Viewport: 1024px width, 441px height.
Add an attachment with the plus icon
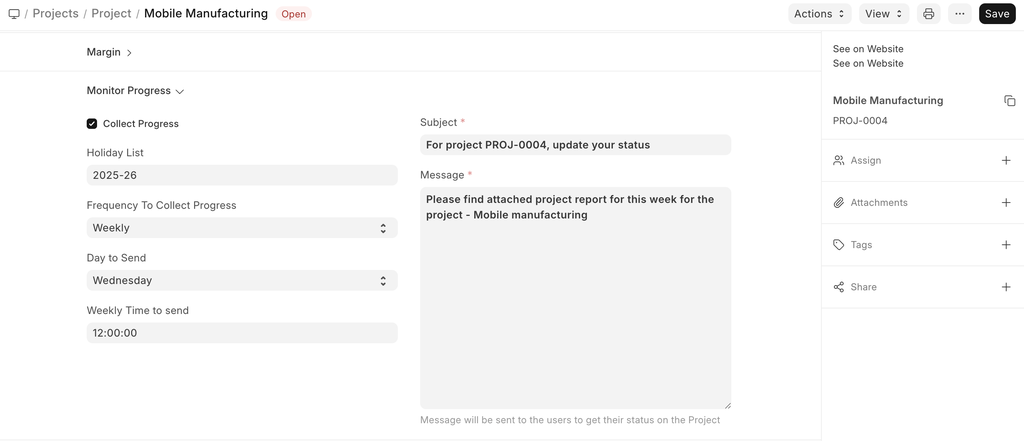click(1006, 203)
